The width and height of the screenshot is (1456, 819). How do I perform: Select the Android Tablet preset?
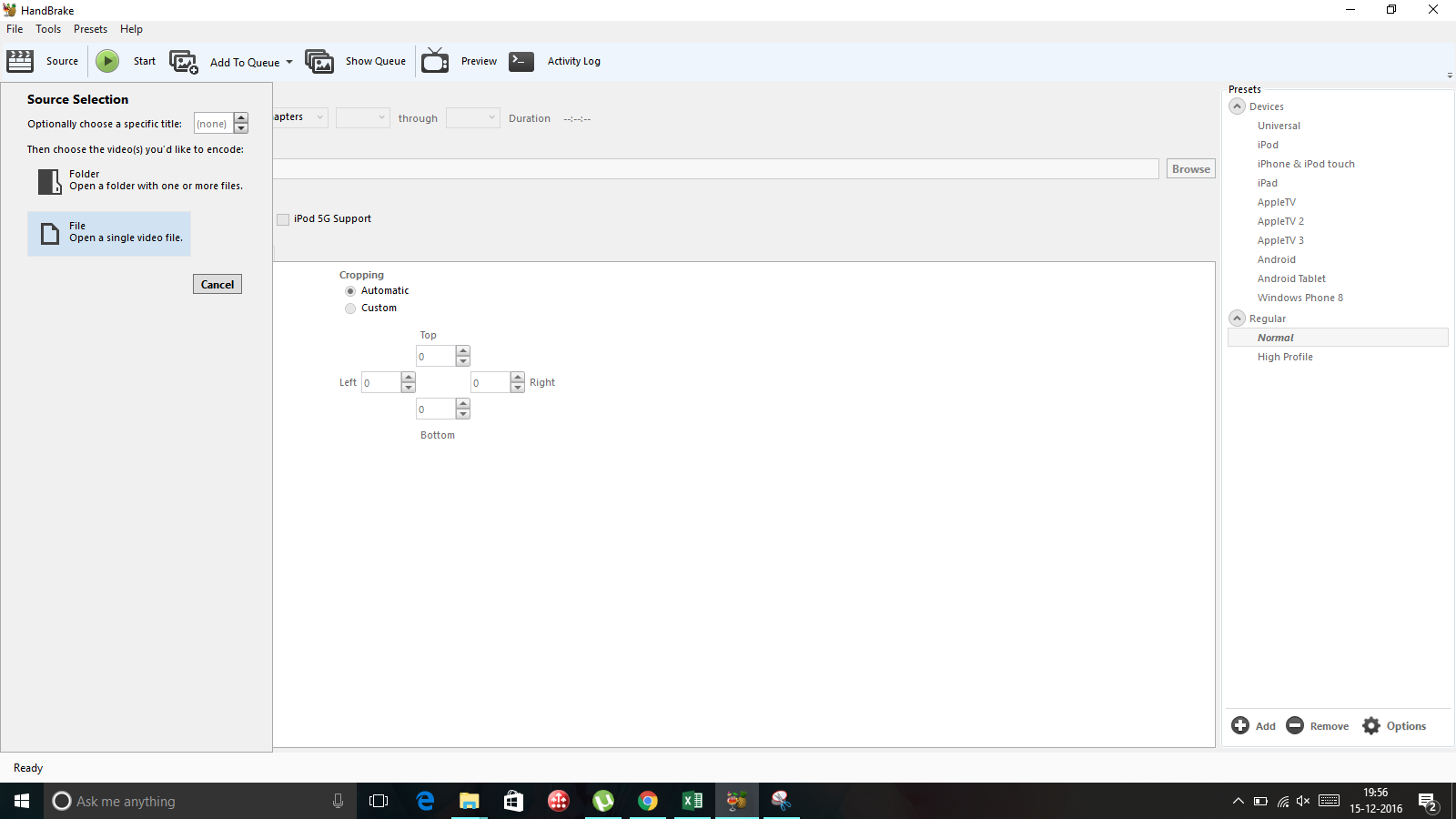coord(1291,278)
